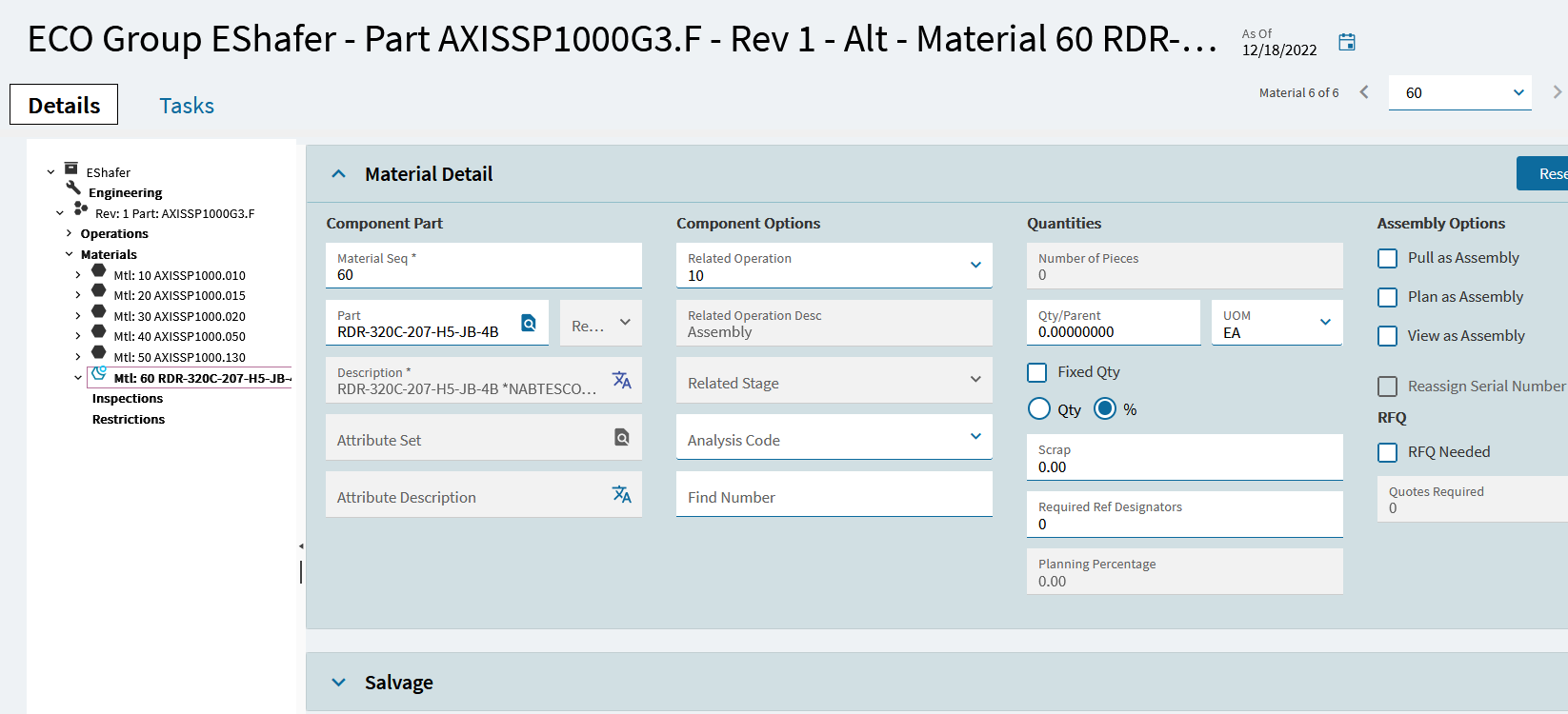Click the EShafer group archive icon
Screen dimensions: 1568x714
[71, 169]
